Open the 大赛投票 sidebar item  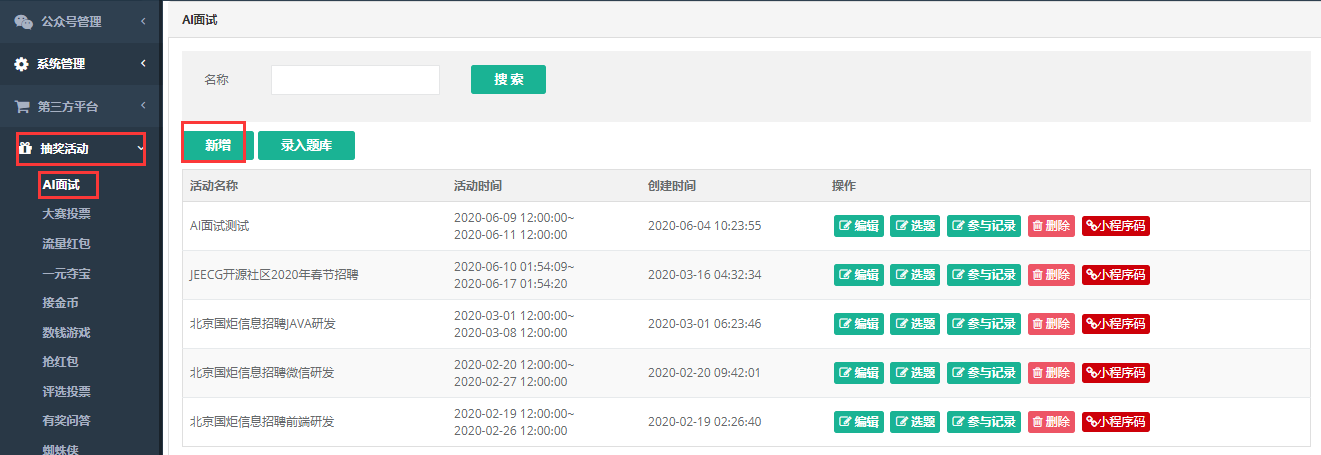[66, 214]
